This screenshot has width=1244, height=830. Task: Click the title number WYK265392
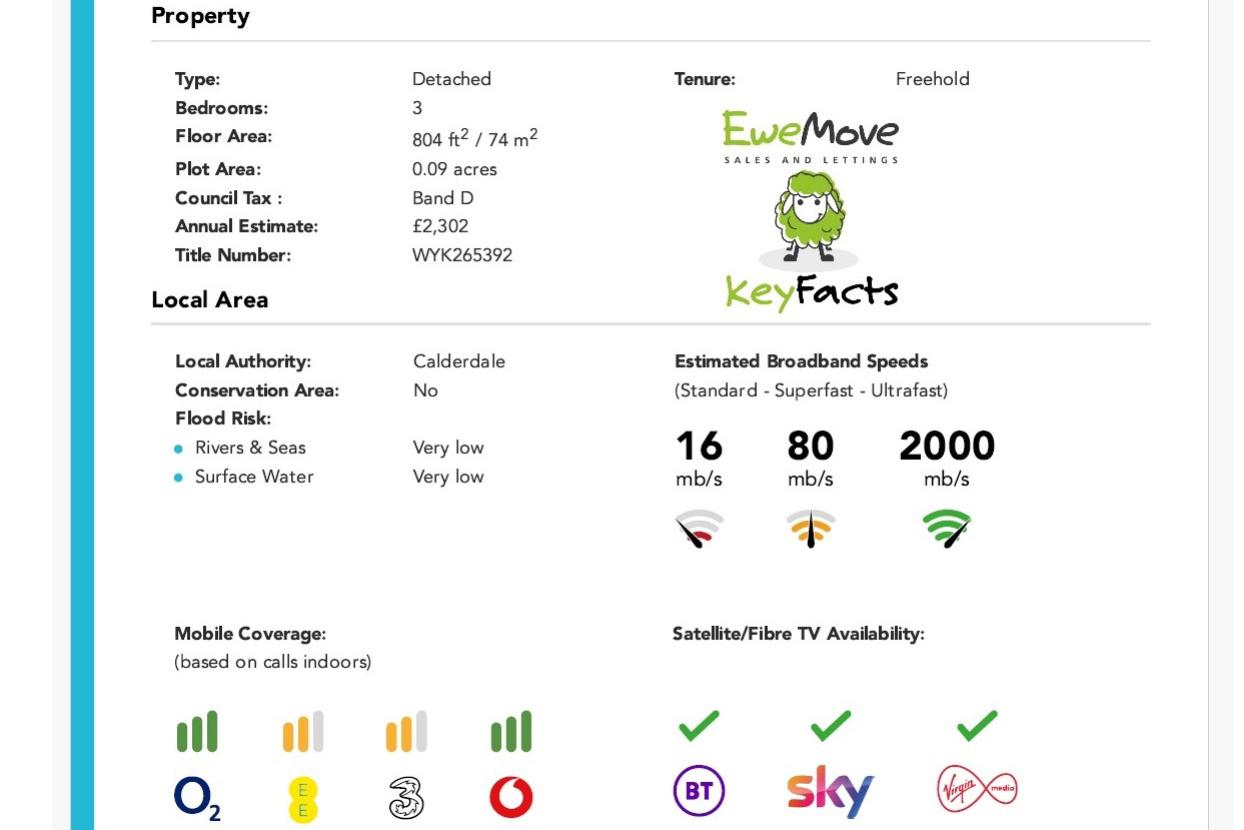(462, 255)
